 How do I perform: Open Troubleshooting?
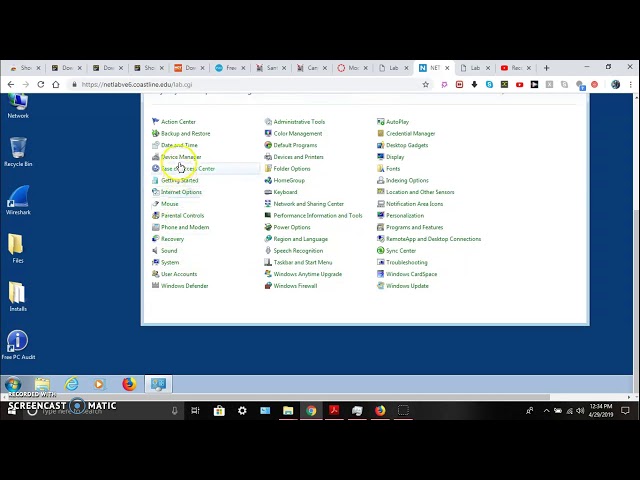[x=407, y=262]
